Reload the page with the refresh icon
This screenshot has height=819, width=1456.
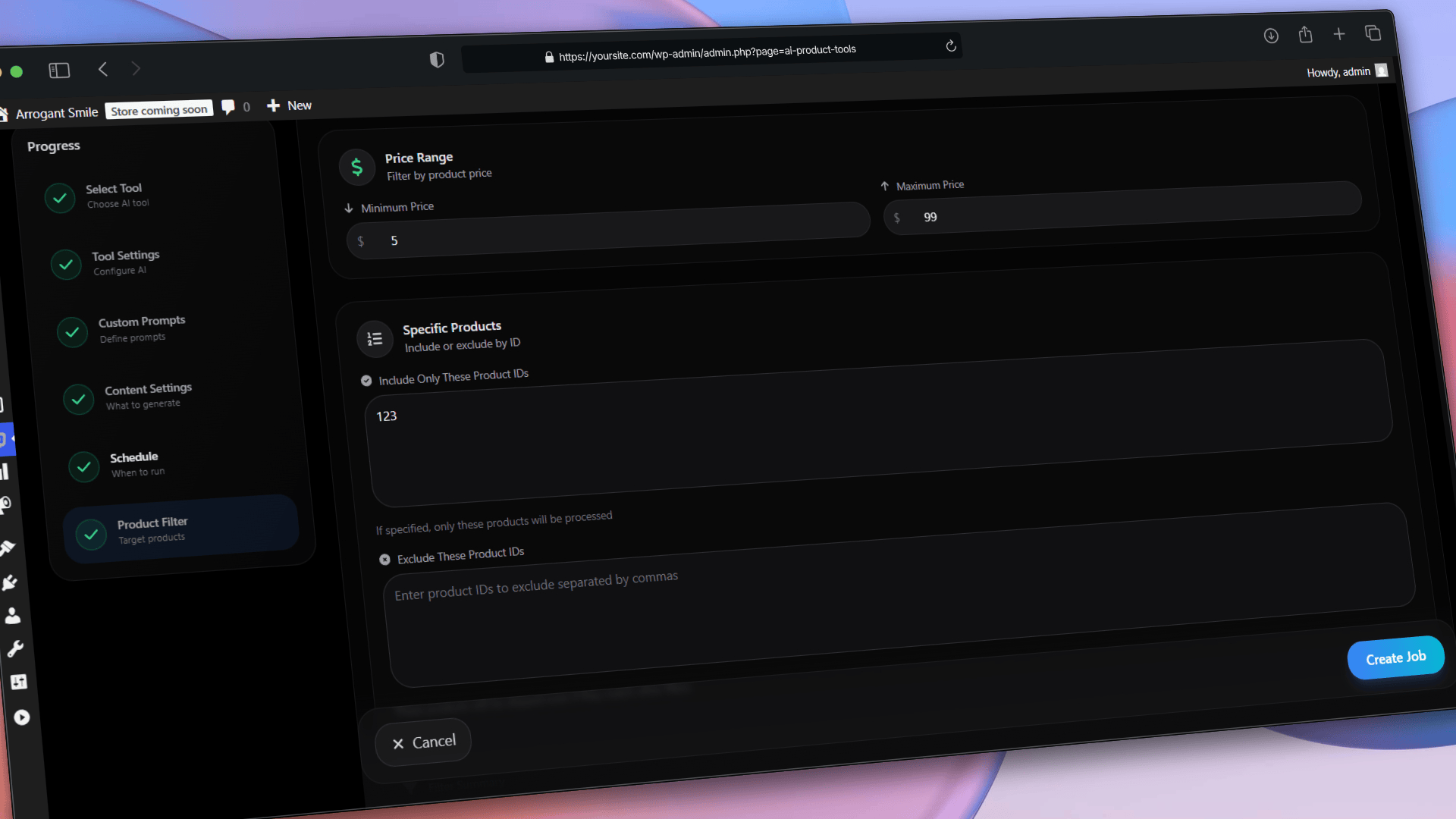click(x=951, y=46)
